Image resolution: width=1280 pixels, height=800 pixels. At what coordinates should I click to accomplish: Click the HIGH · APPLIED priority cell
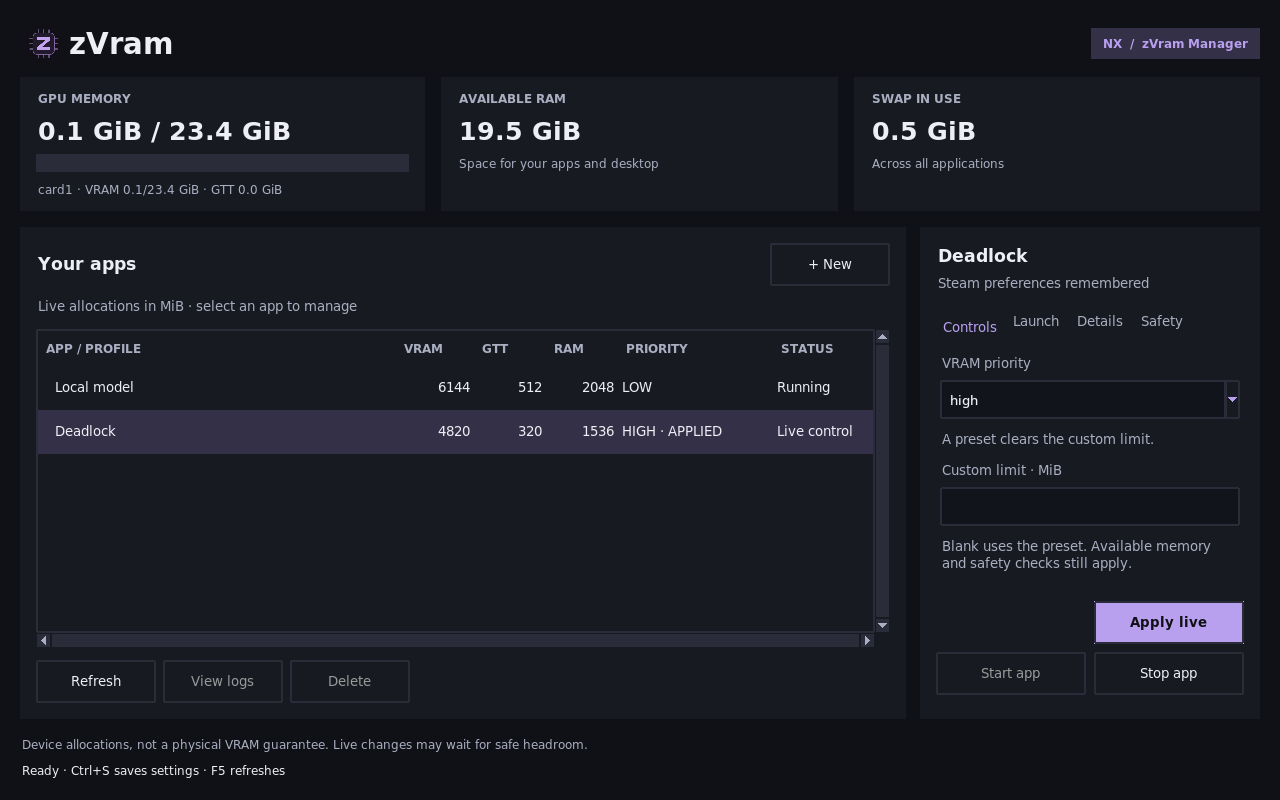point(672,431)
